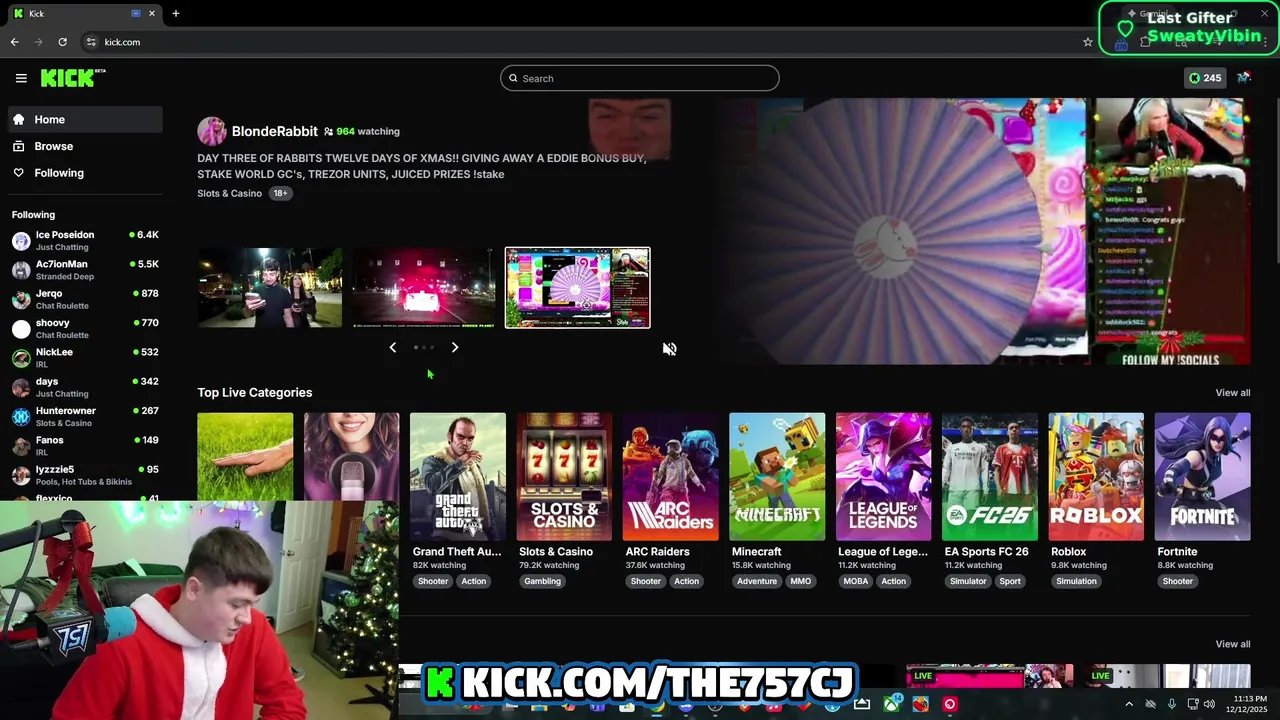Click the 18+ badge on the featured stream
Screen dimensions: 1280x720
click(x=280, y=193)
